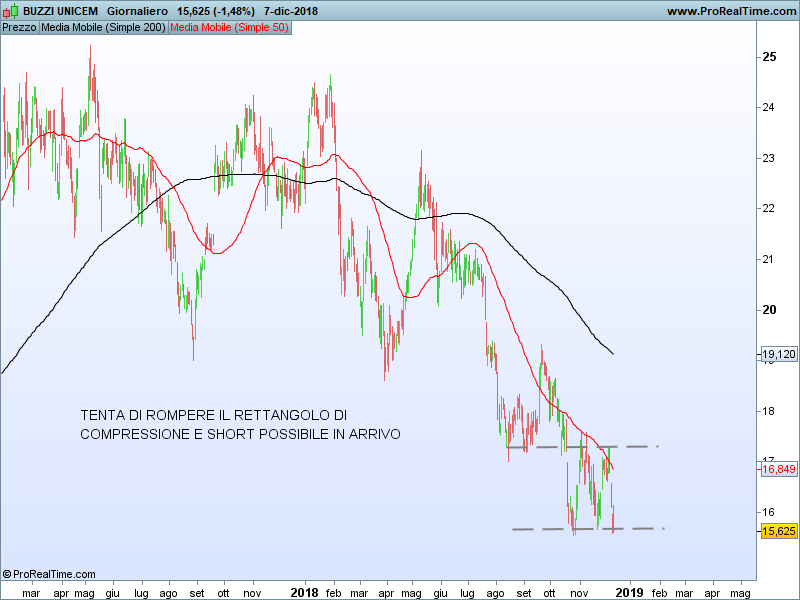Click the 7-dic-2018 date in header
The width and height of the screenshot is (800, 600).
(291, 11)
